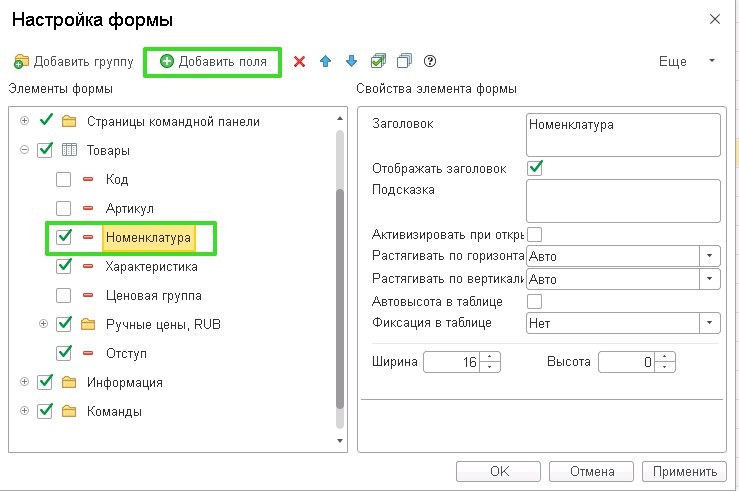739x491 pixels.
Task: Decrease Ширина with down stepper
Action: 490,367
